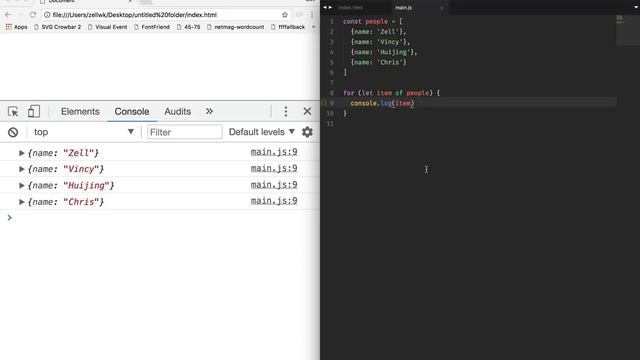Click the editor minimap

pos(627,31)
